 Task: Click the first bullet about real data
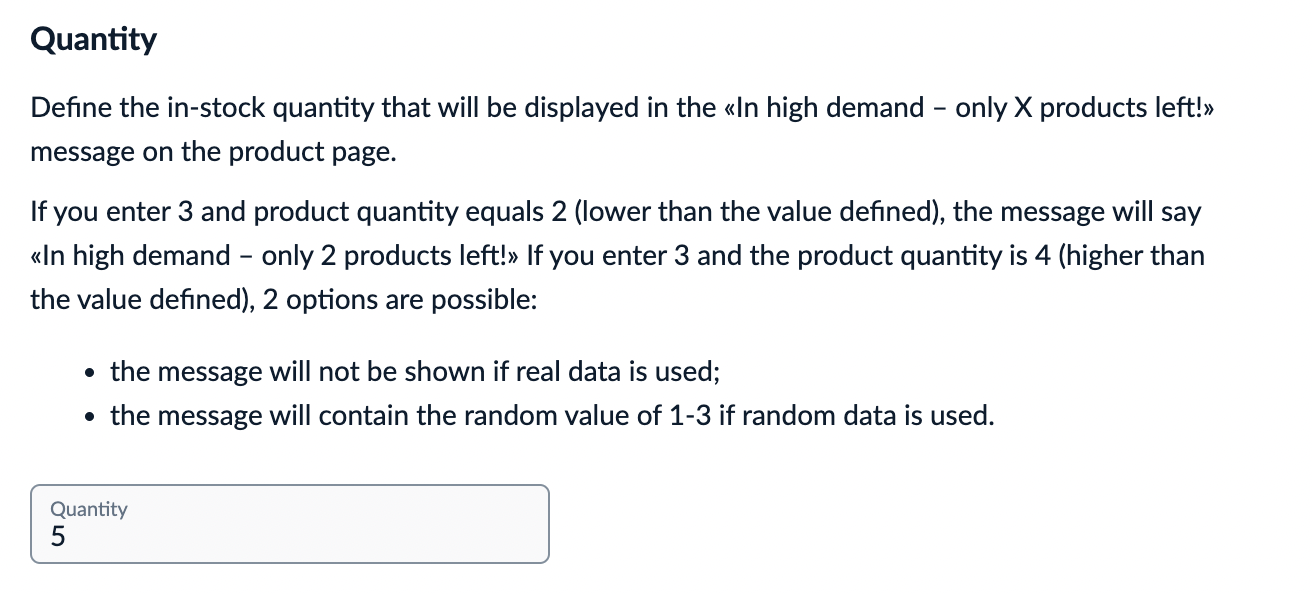[x=415, y=372]
